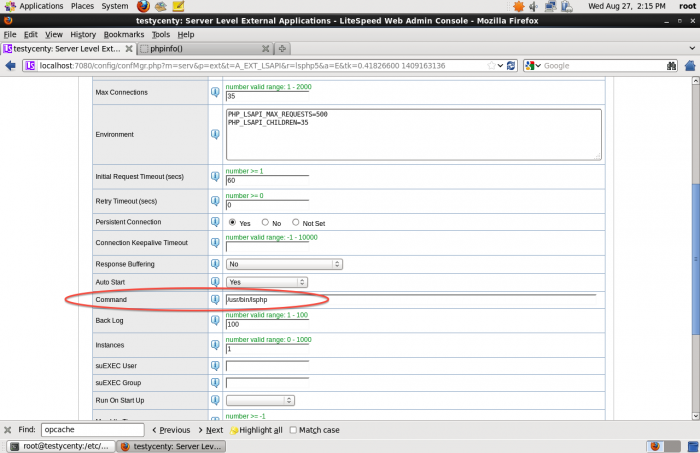Screen dimensions: 700x453
Task: Open the Auto Start dropdown
Action: 267,282
